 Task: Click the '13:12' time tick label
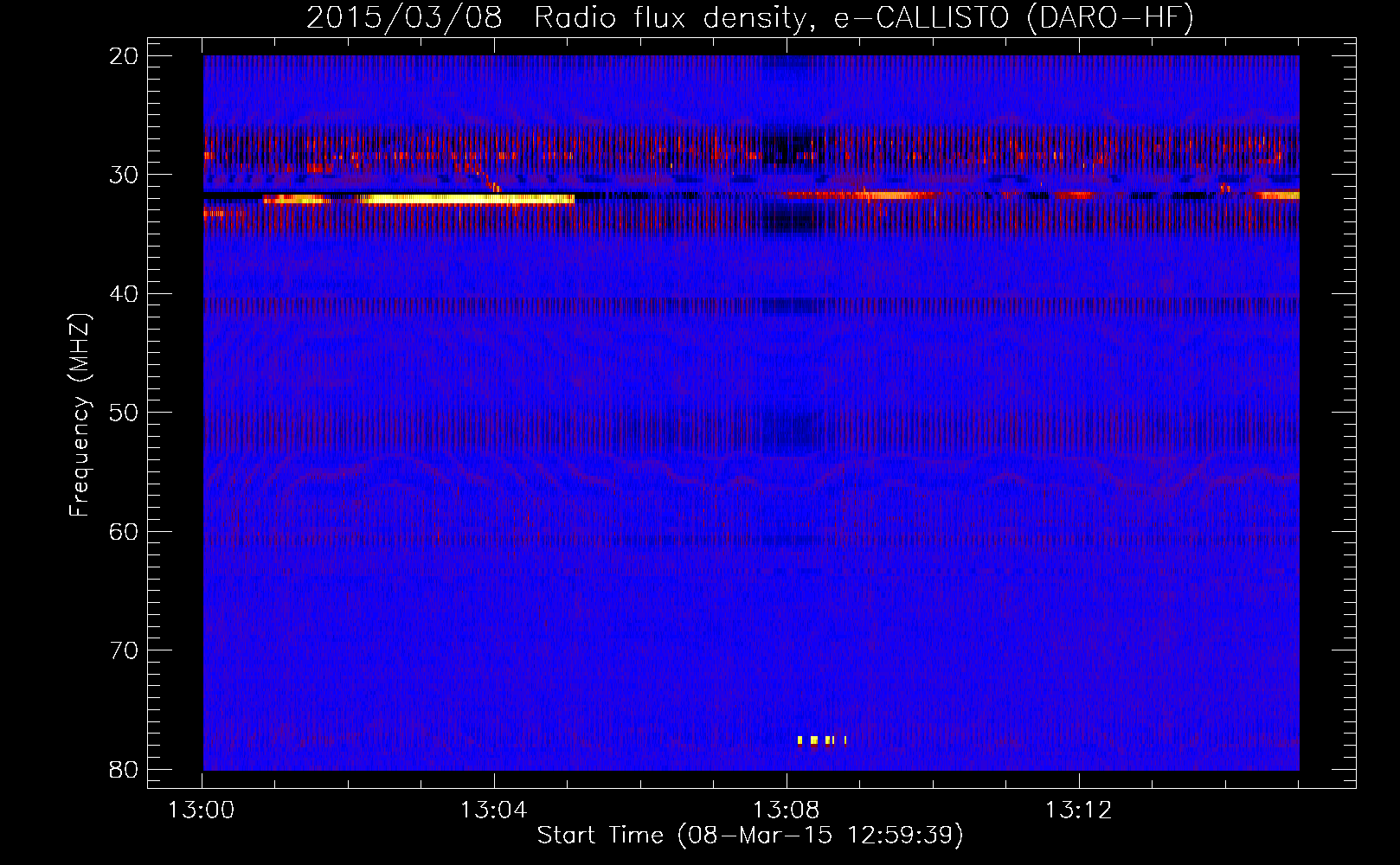tap(1078, 811)
